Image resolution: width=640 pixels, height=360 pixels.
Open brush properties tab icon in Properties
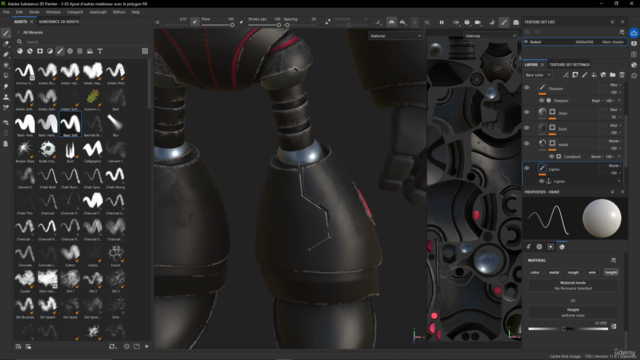tap(528, 247)
